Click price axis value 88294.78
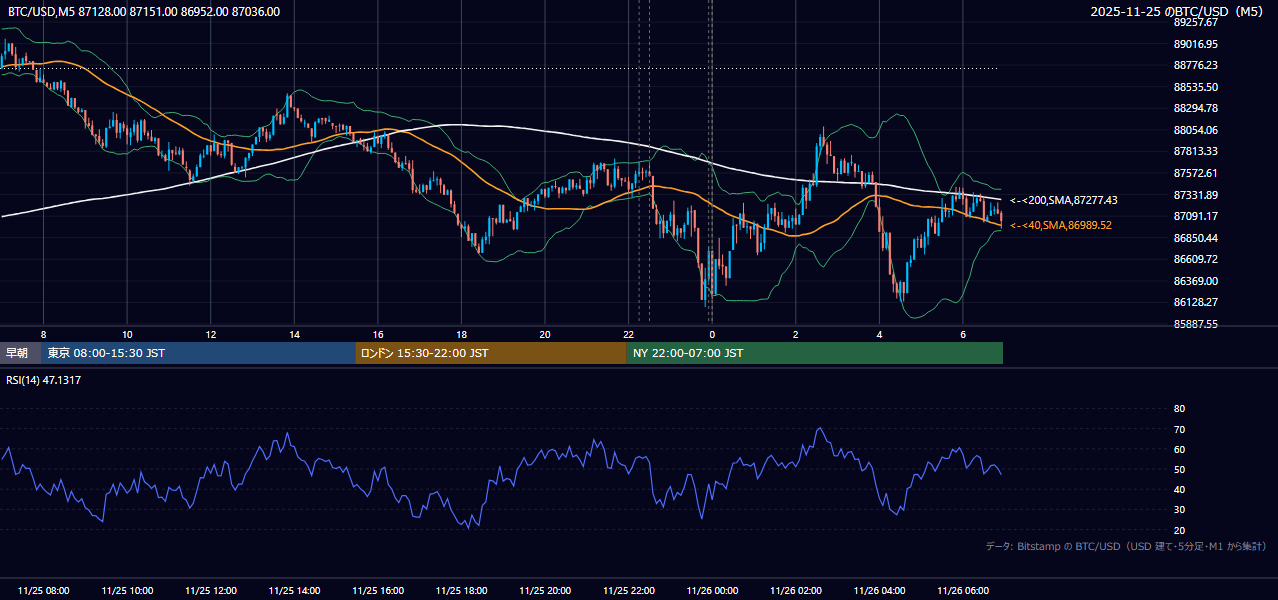 point(1195,108)
